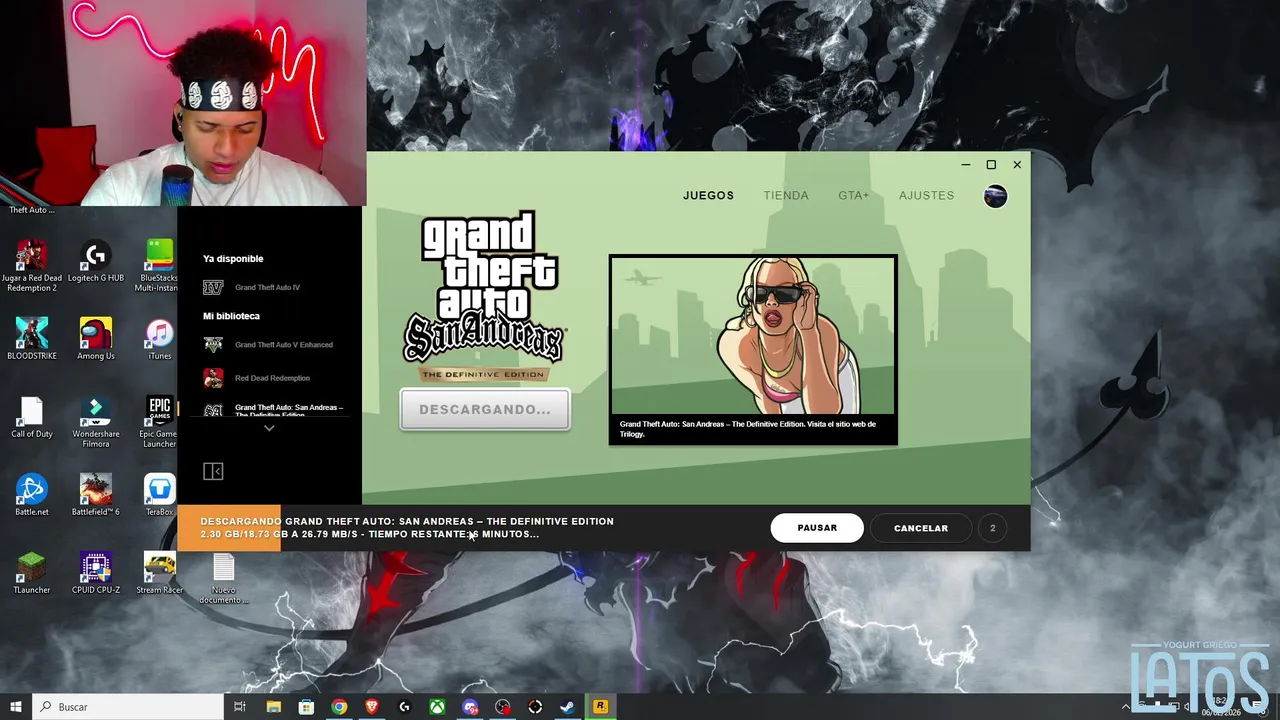Image resolution: width=1280 pixels, height=720 pixels.
Task: Select Grand Theft Auto V Enhanced
Action: click(284, 345)
